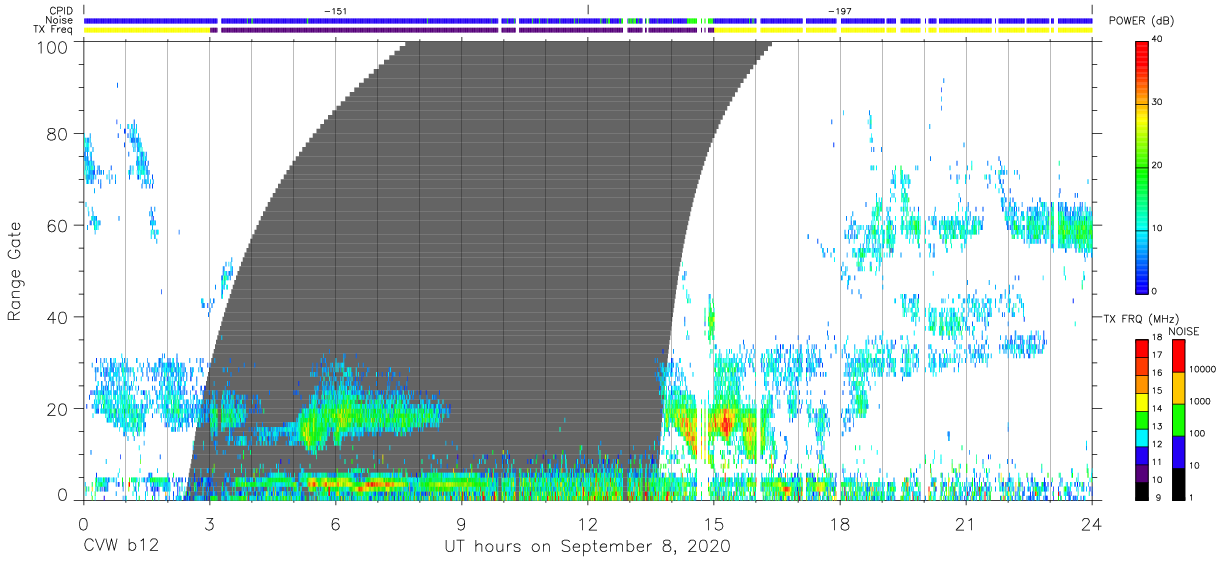
Task: Click the 24 hour tick label on UT axis
Action: click(1092, 524)
